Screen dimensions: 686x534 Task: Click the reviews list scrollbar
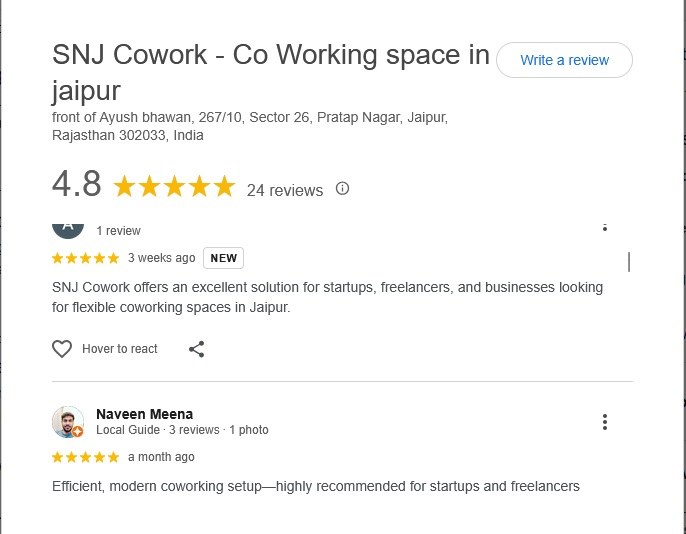point(629,262)
